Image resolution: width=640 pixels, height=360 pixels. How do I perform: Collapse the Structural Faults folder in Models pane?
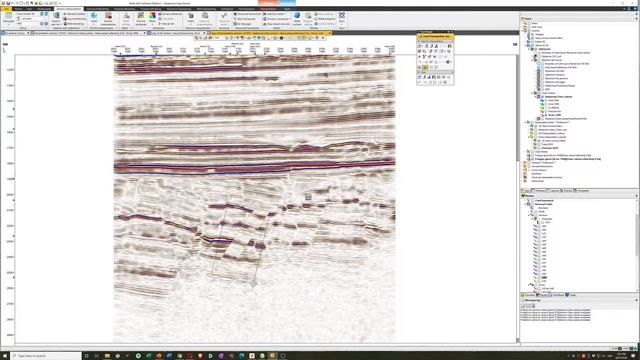point(526,204)
